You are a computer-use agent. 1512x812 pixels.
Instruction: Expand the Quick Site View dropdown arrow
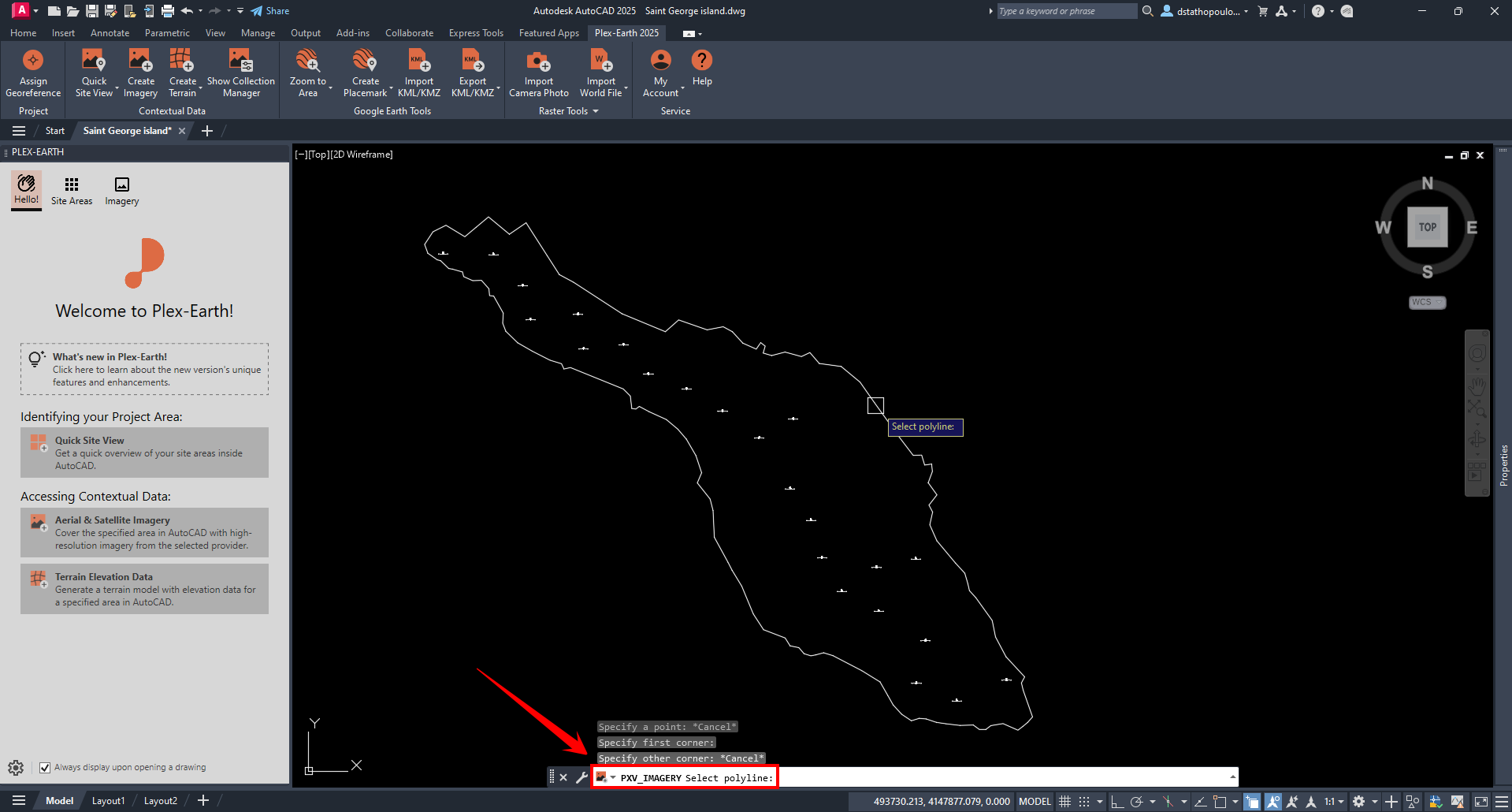[117, 88]
